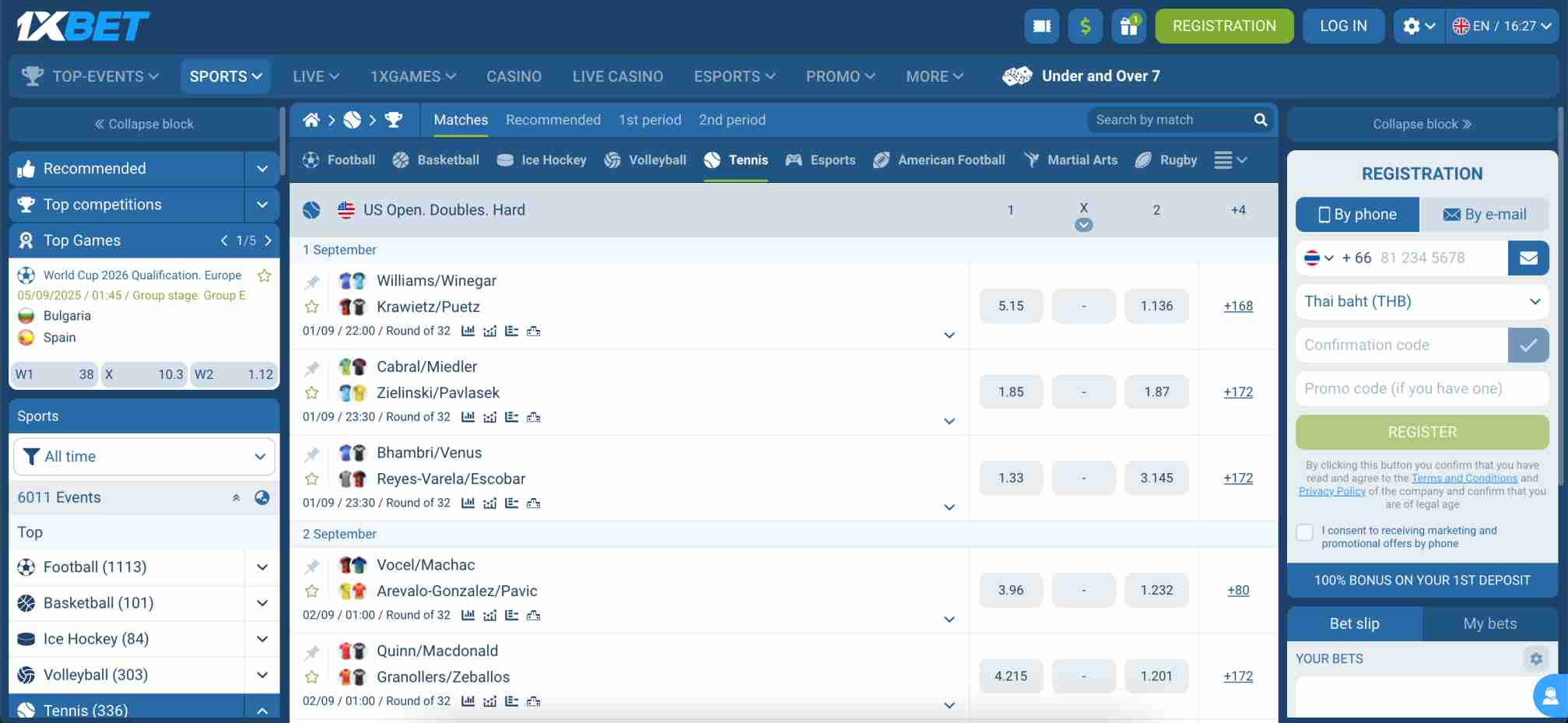Image resolution: width=1568 pixels, height=723 pixels.
Task: Open +168 additional markets link
Action: 1238,307
